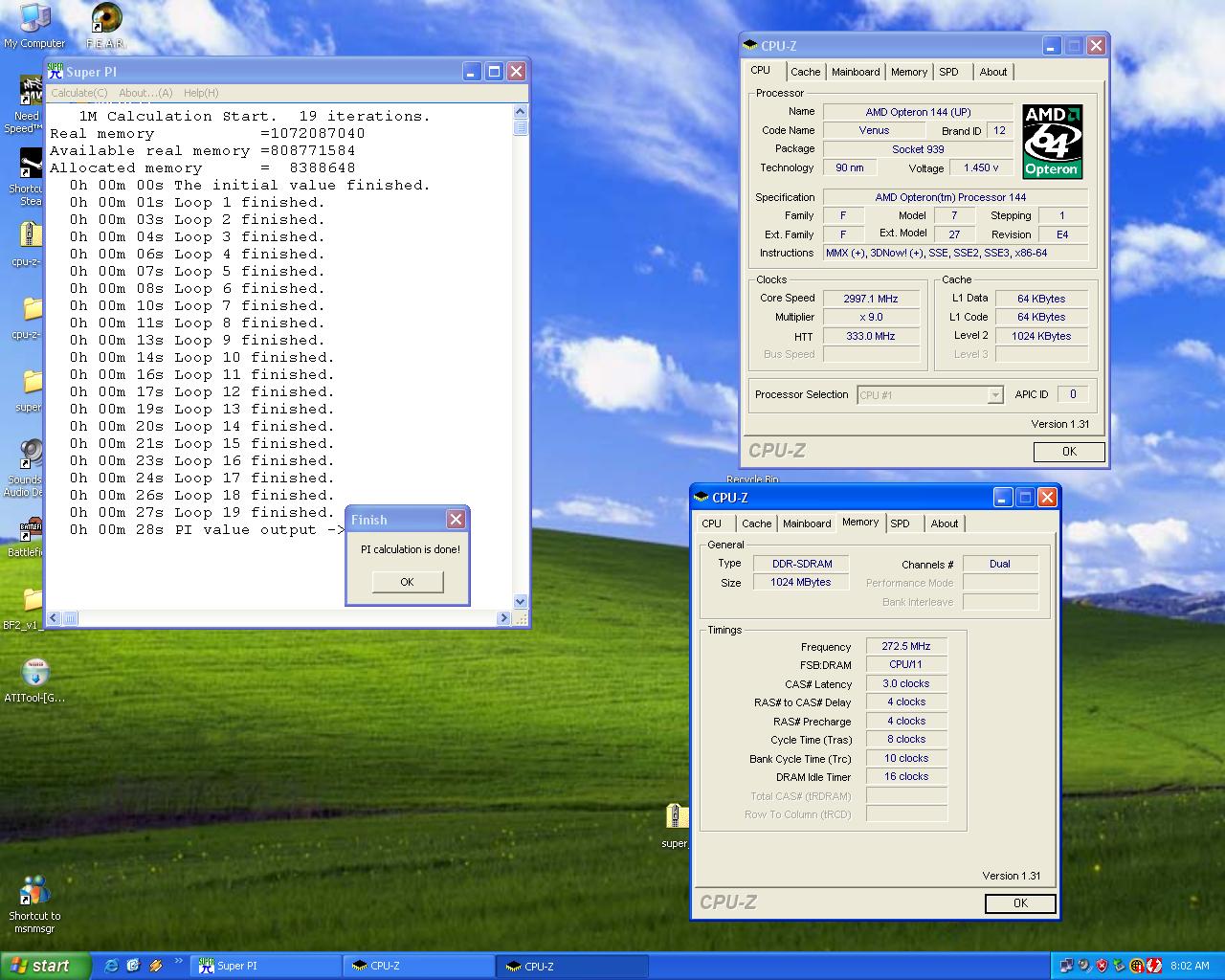Viewport: 1225px width, 980px height.
Task: Click Super PI horizontal scrollbar right arrow
Action: 504,618
